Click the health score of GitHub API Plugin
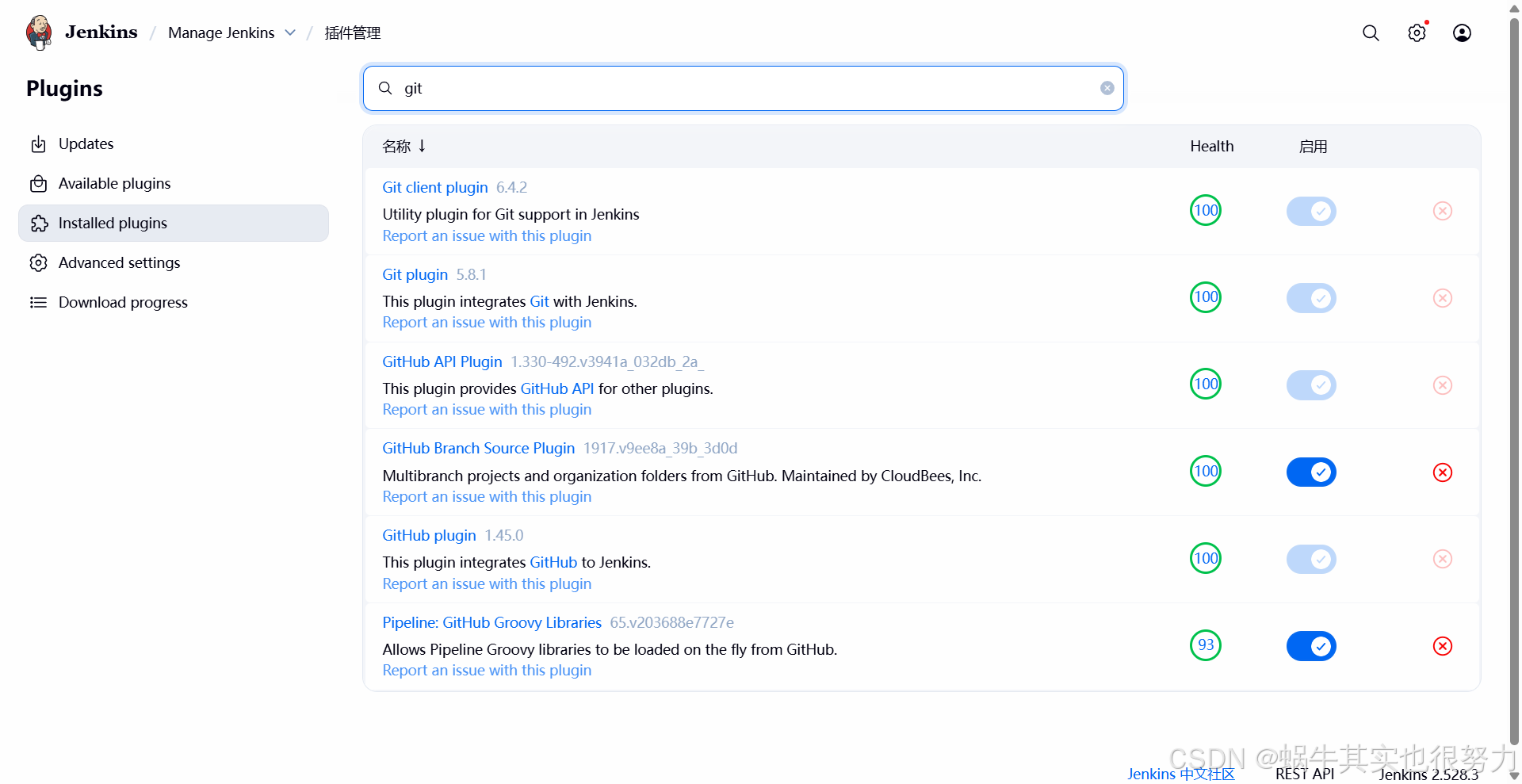Viewport: 1522px width, 784px height. pyautogui.click(x=1206, y=384)
